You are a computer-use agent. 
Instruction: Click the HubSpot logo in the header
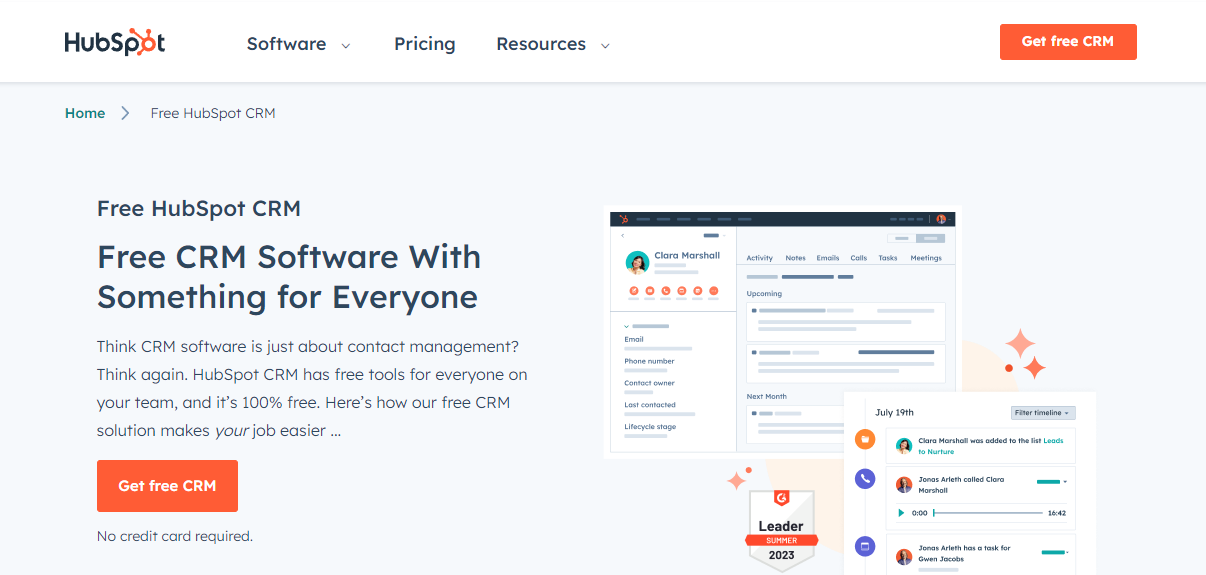[x=115, y=42]
